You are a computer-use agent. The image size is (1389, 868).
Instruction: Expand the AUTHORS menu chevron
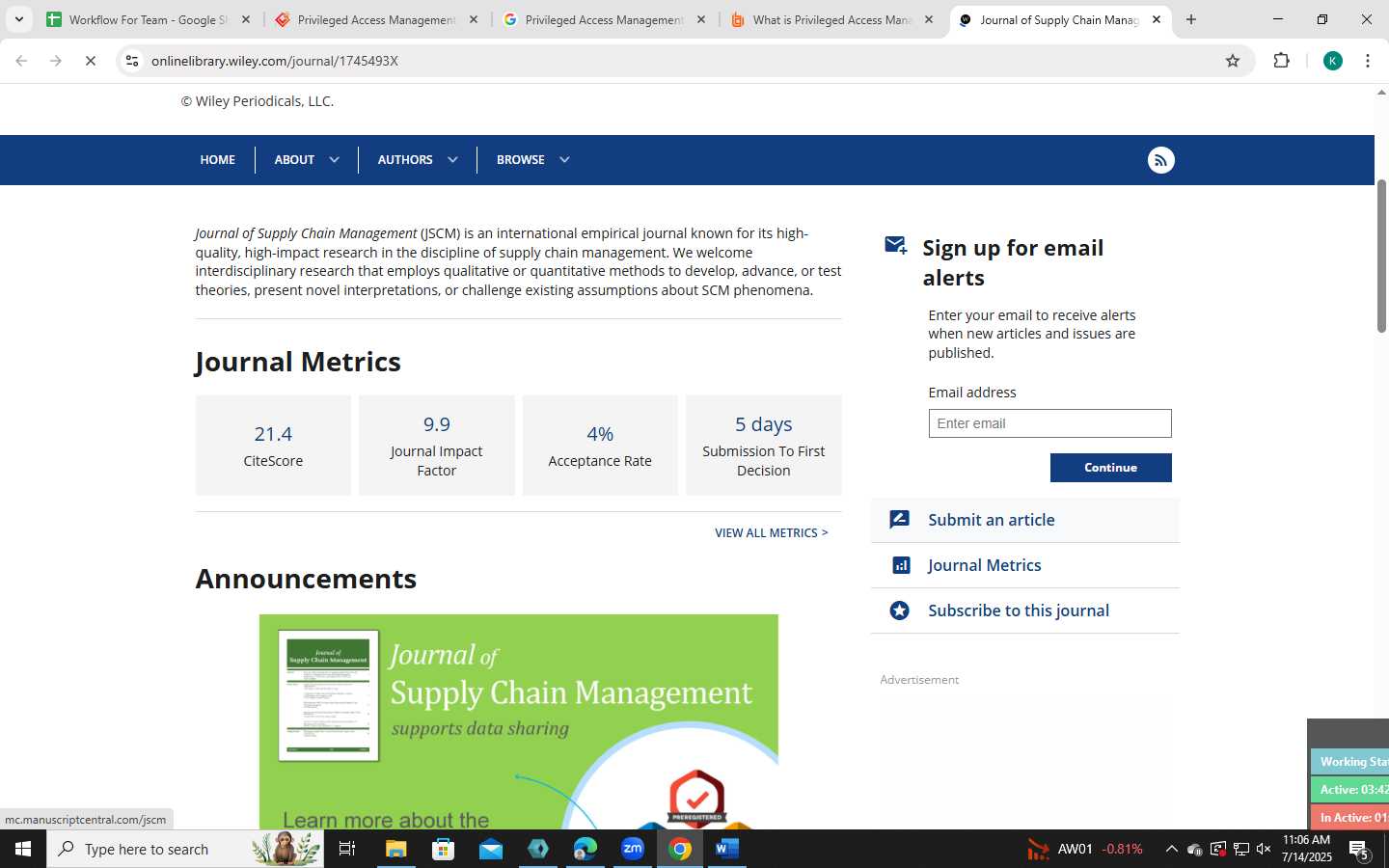click(x=452, y=160)
